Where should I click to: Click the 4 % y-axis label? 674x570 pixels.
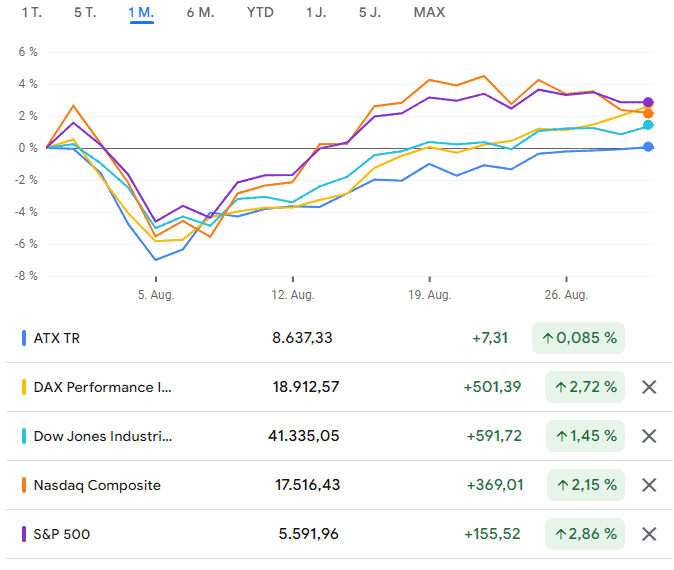28,84
